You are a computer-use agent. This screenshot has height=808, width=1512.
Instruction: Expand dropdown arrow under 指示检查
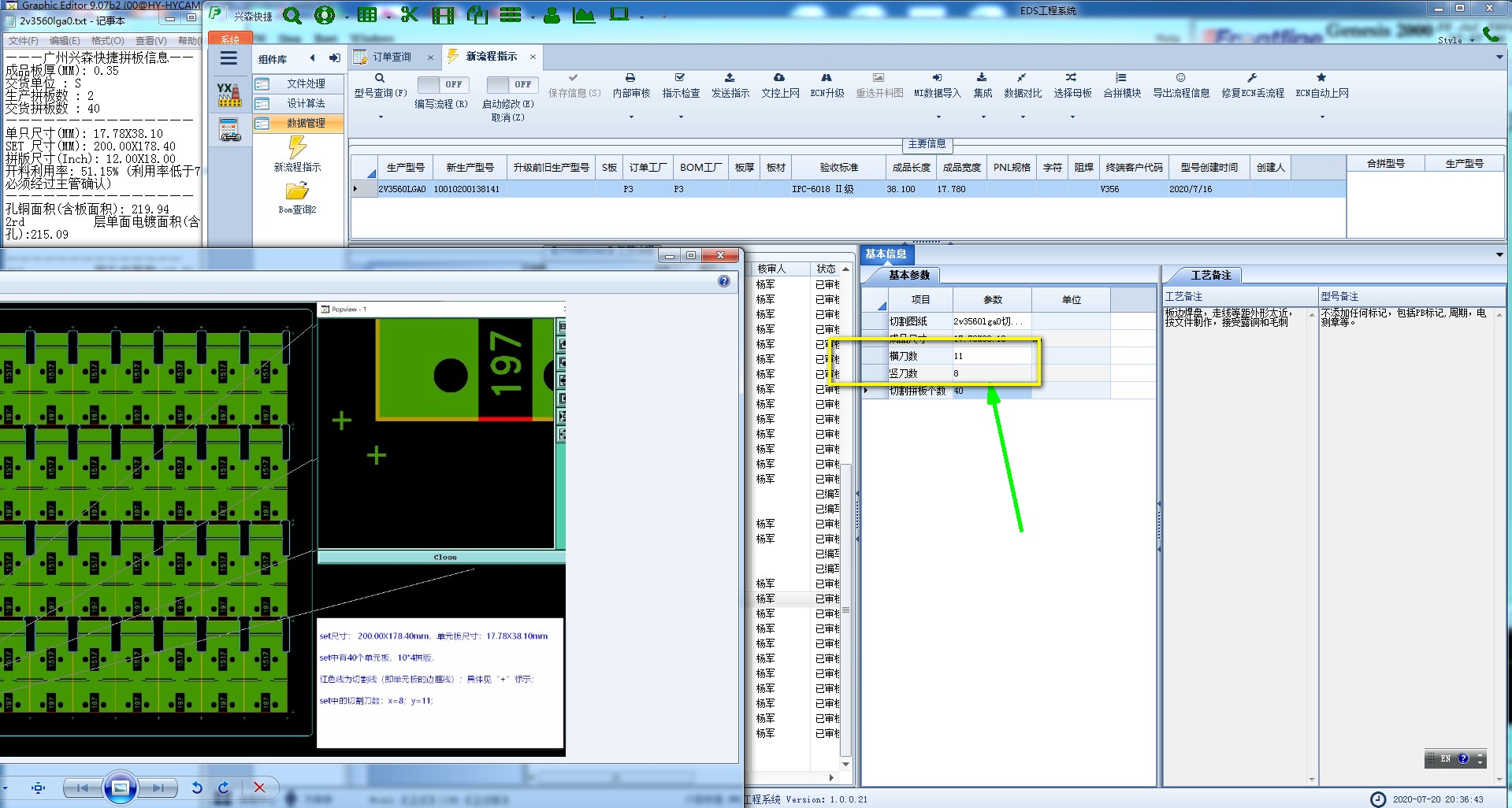[681, 117]
